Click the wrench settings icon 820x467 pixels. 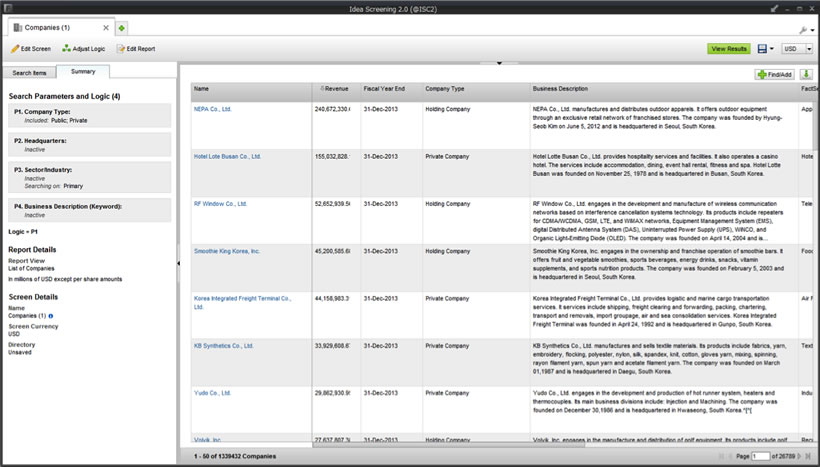(803, 30)
